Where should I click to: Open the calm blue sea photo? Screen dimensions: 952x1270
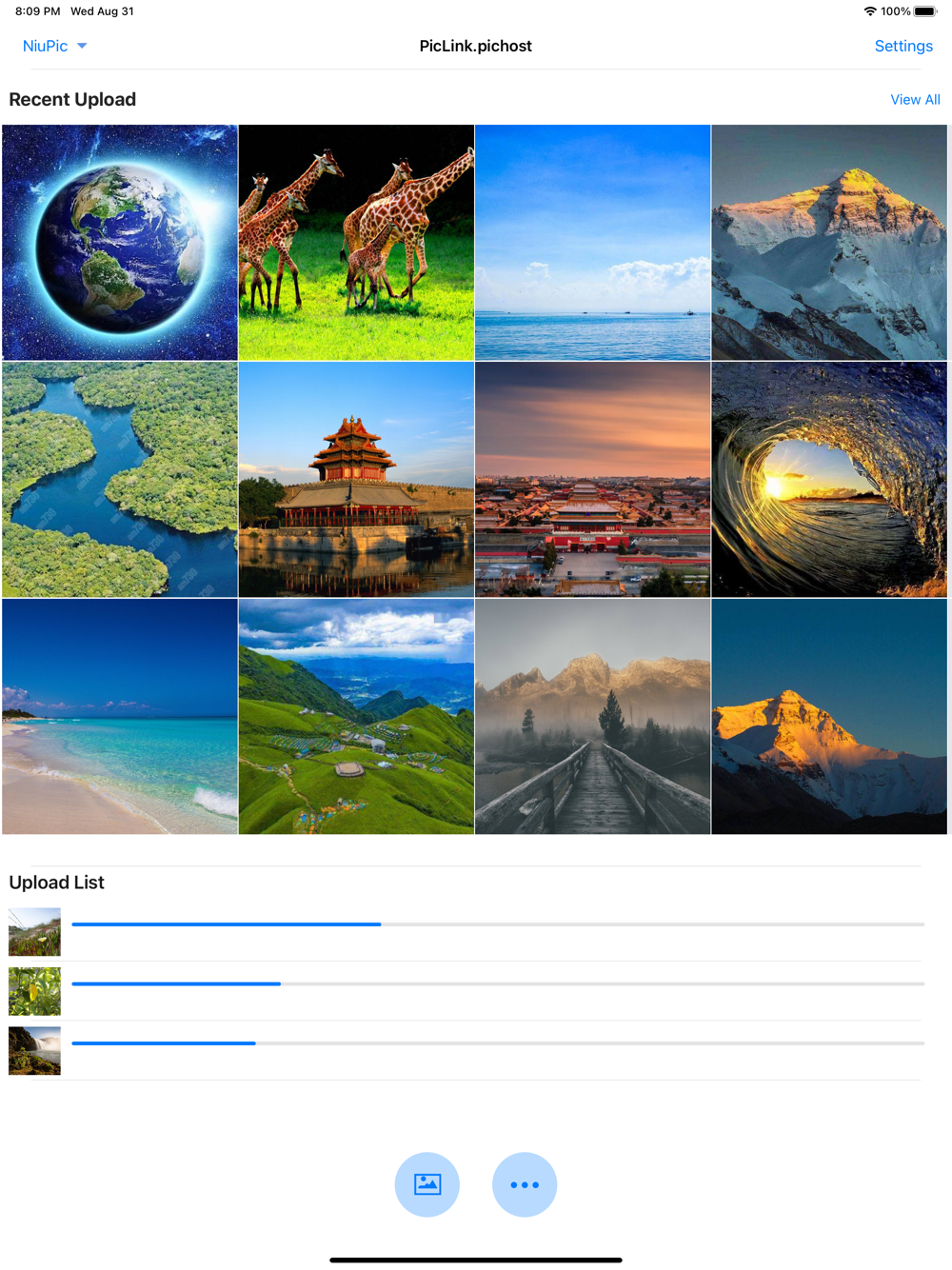click(593, 243)
